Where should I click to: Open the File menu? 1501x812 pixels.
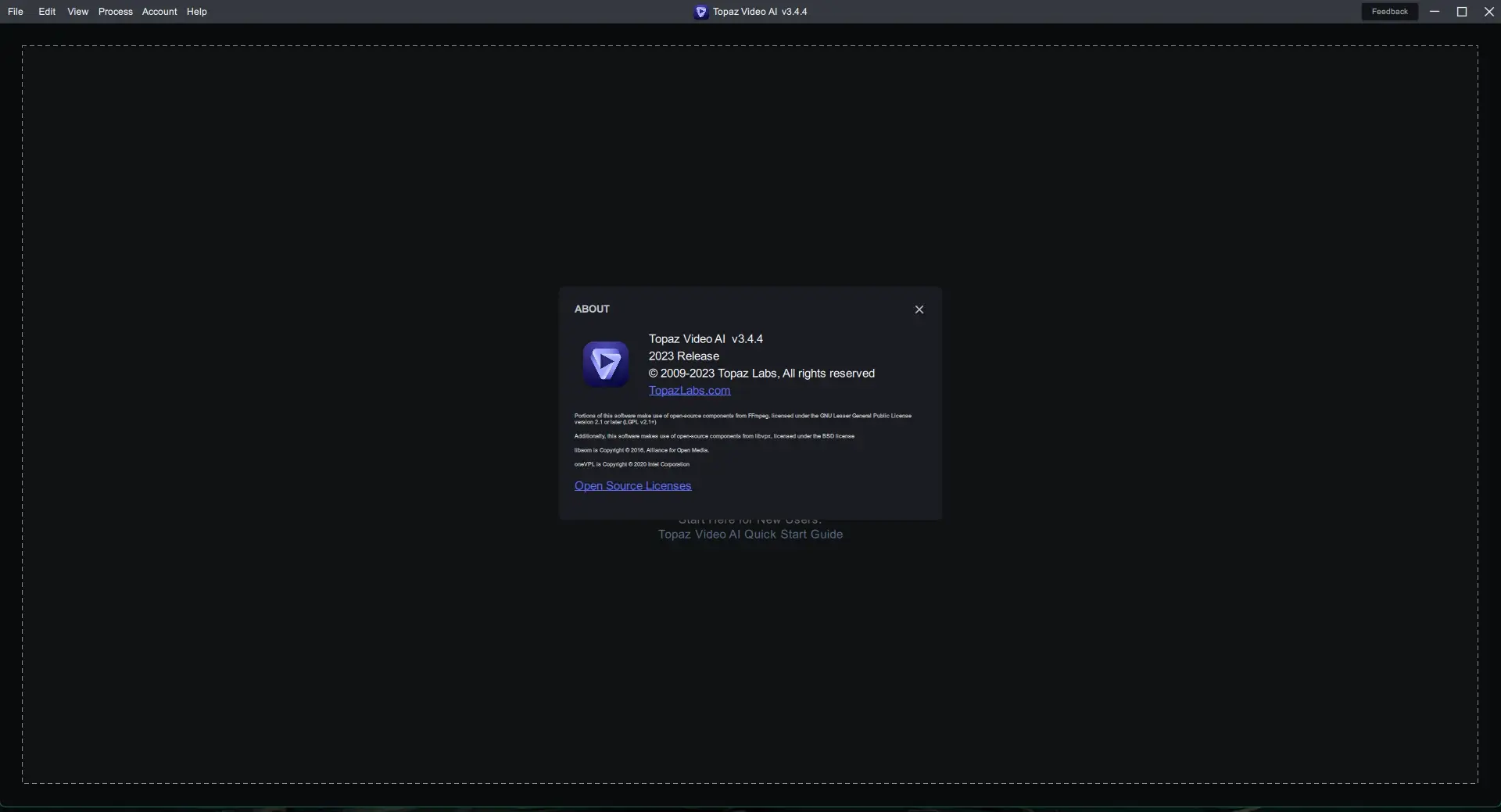[x=16, y=12]
